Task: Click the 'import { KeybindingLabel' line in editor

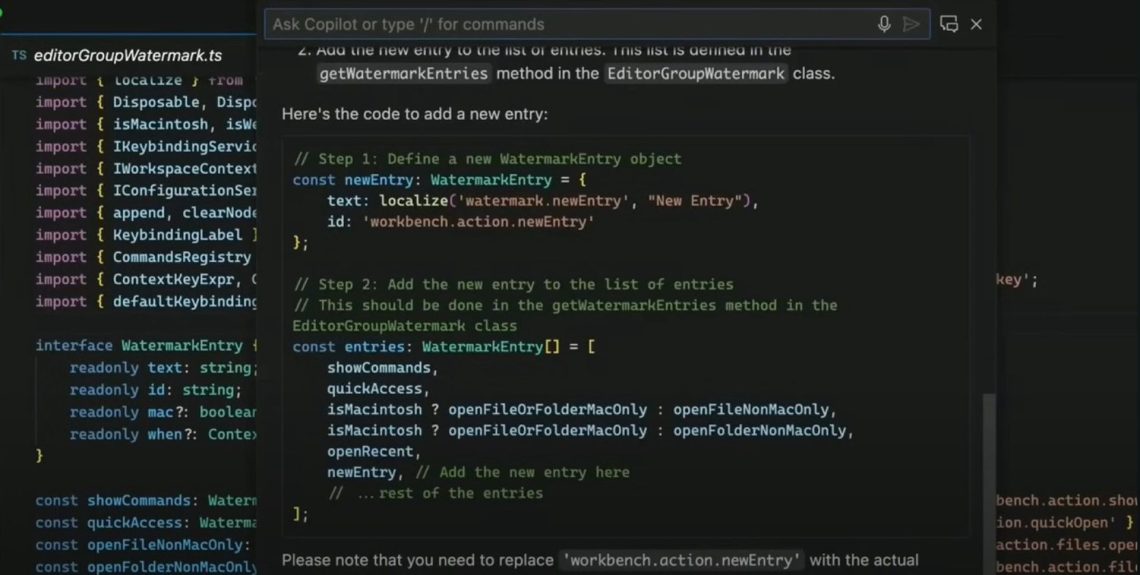Action: point(145,235)
